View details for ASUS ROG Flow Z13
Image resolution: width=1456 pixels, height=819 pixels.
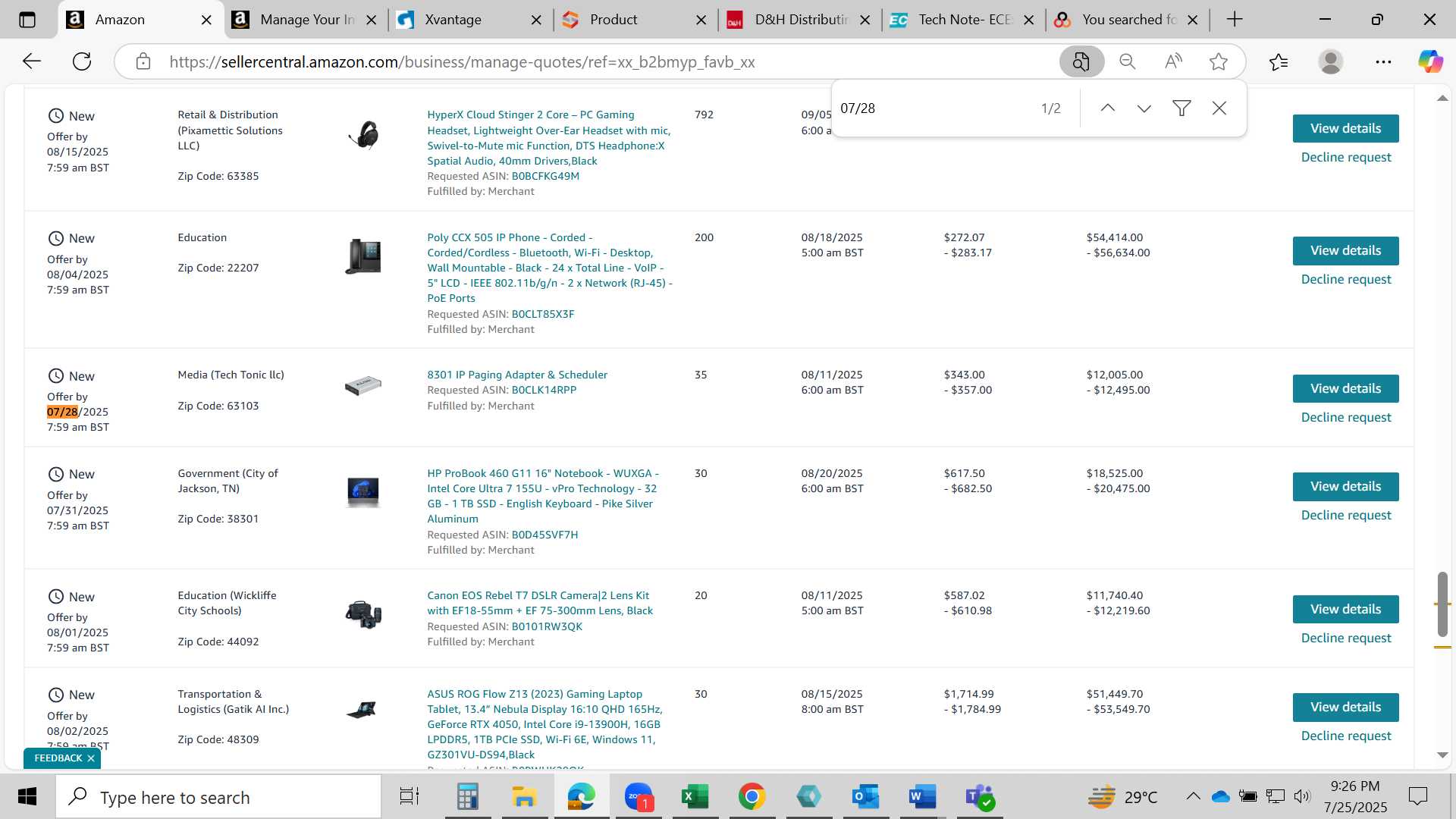(x=1345, y=708)
